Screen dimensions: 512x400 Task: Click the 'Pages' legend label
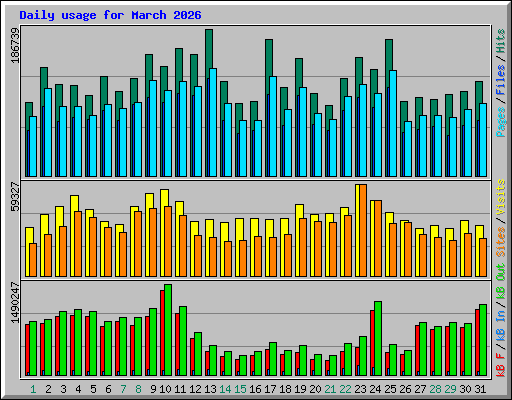click(x=500, y=122)
